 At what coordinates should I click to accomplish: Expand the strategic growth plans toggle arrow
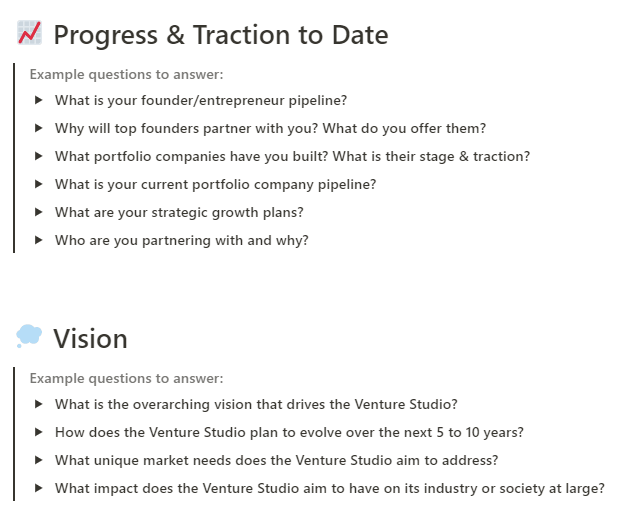coord(39,212)
